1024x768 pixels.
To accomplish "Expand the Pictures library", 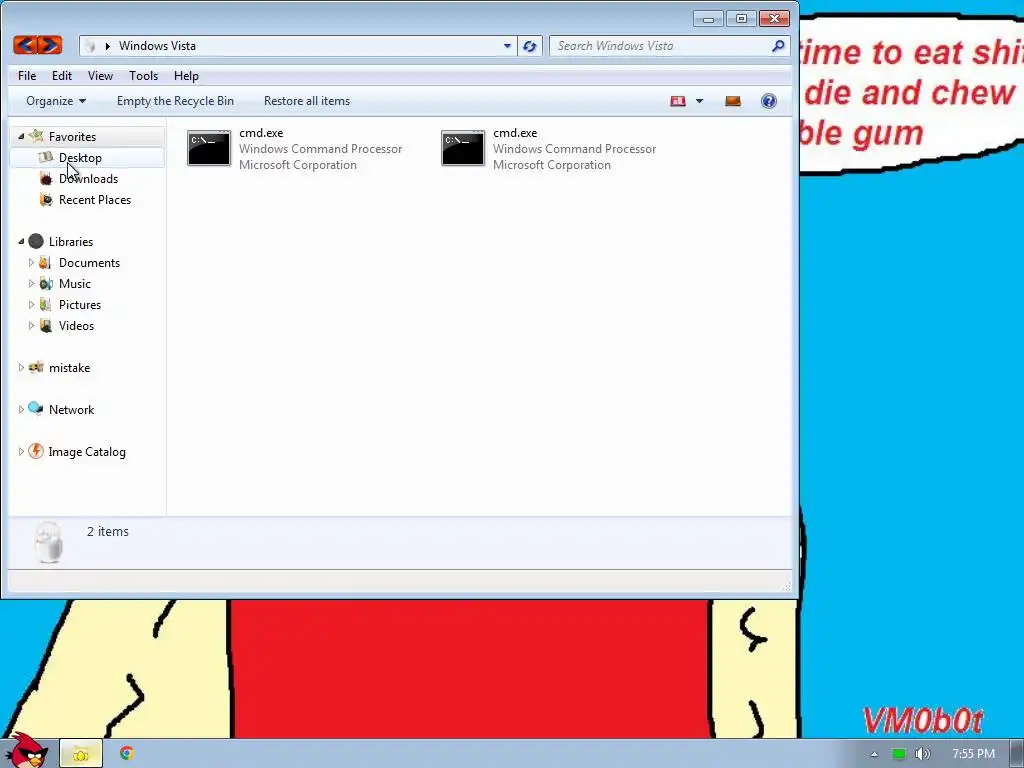I will (x=31, y=304).
